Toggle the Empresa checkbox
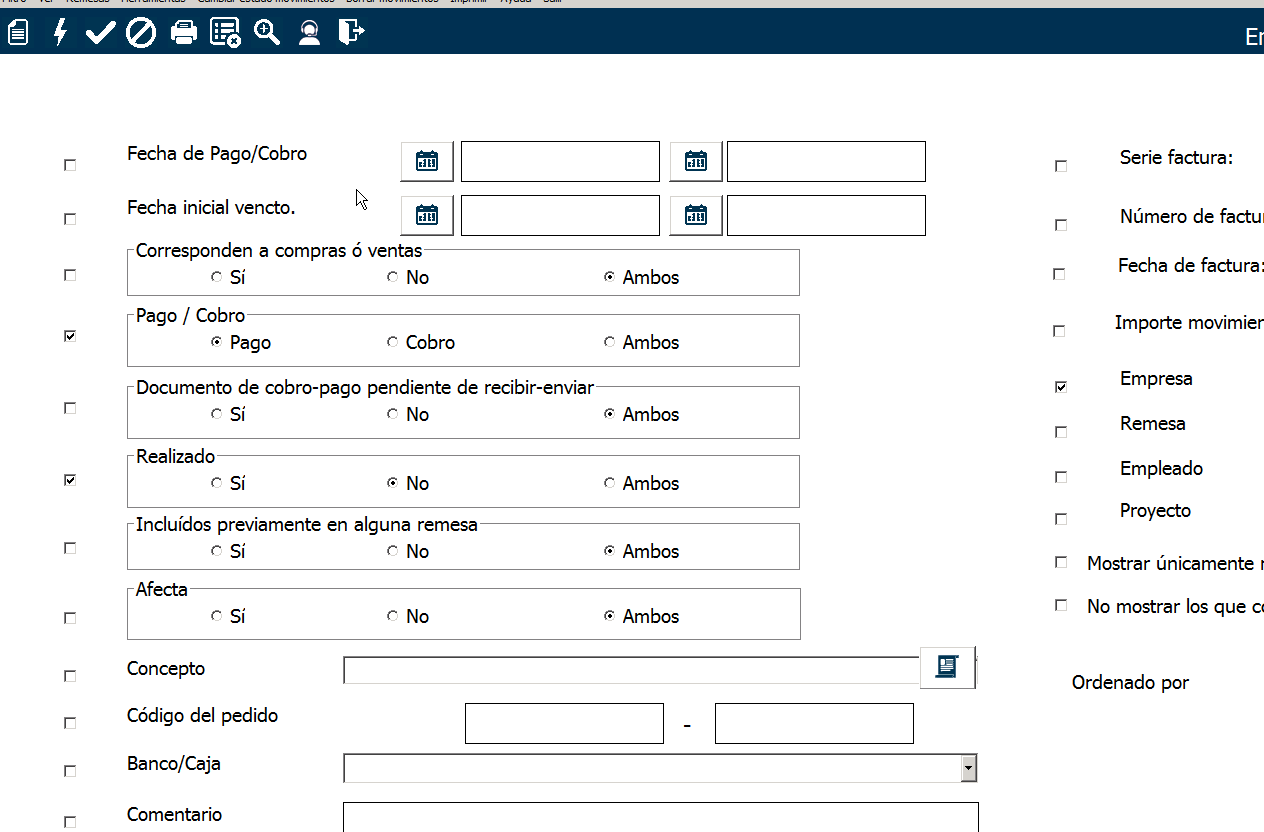The image size is (1264, 832). tap(1061, 386)
